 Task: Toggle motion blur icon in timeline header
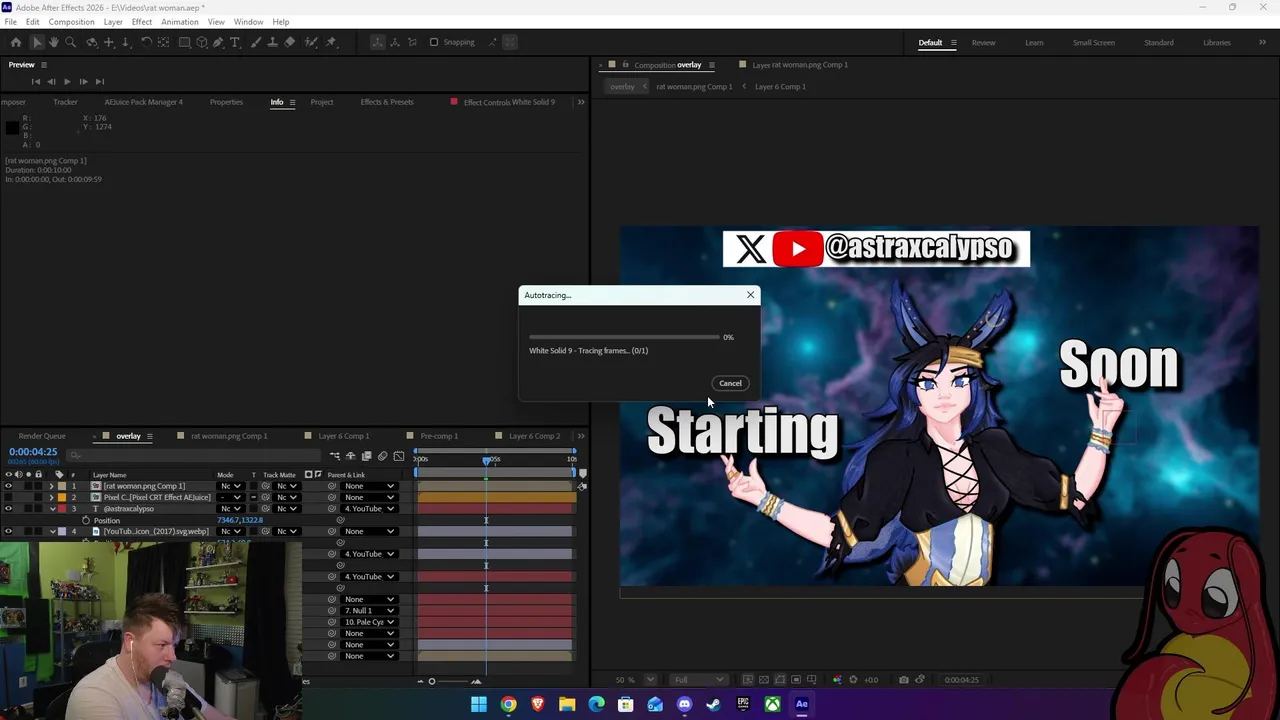click(382, 456)
